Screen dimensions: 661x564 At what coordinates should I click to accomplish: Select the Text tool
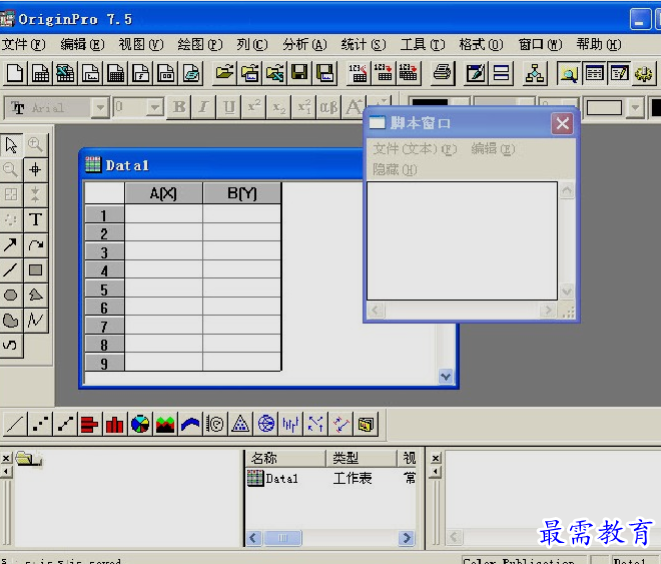[x=35, y=220]
